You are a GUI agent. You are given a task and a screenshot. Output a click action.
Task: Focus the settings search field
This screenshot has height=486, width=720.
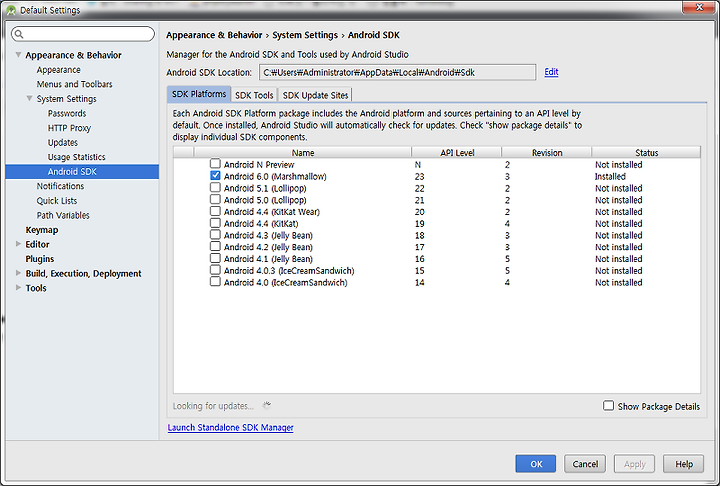[83, 34]
